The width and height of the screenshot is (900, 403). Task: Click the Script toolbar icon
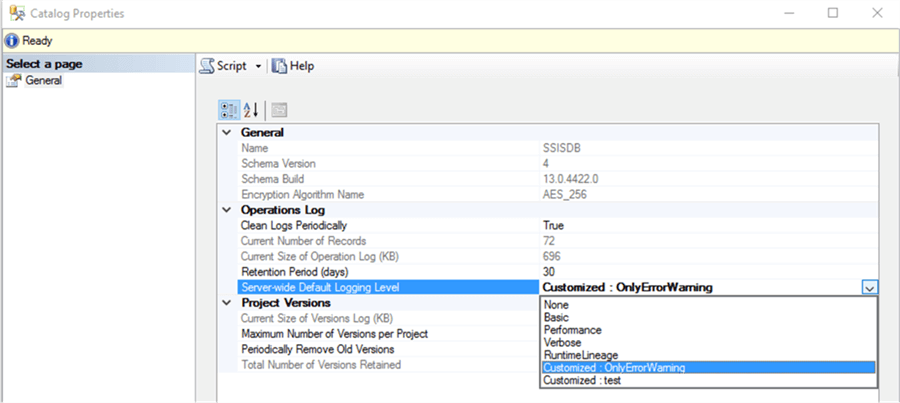[207, 66]
